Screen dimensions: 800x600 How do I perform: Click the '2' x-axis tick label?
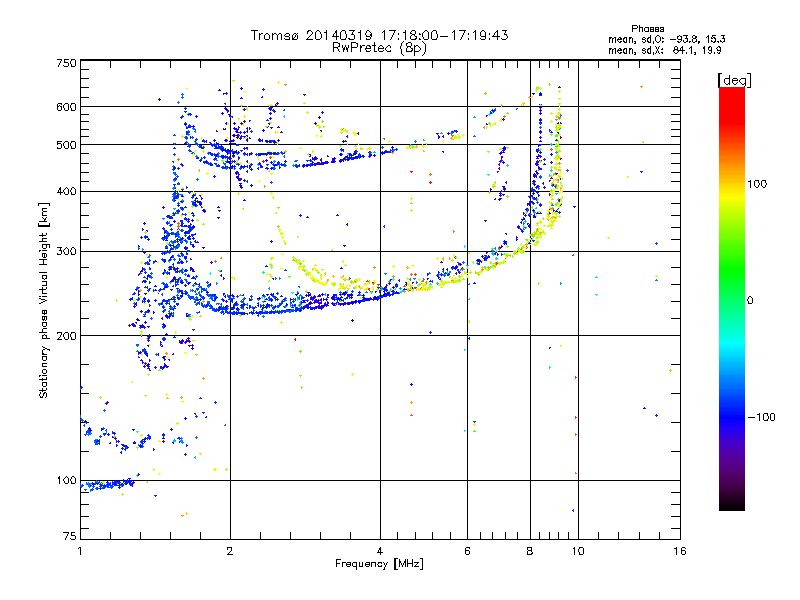coord(230,551)
